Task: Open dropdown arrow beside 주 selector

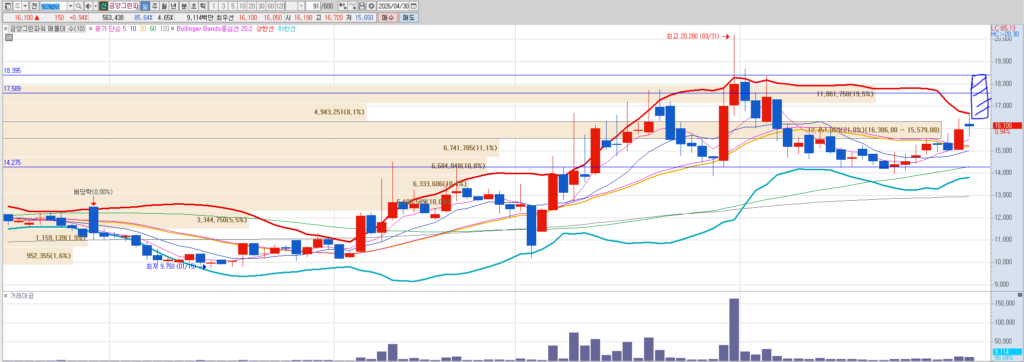Action: tap(25, 6)
